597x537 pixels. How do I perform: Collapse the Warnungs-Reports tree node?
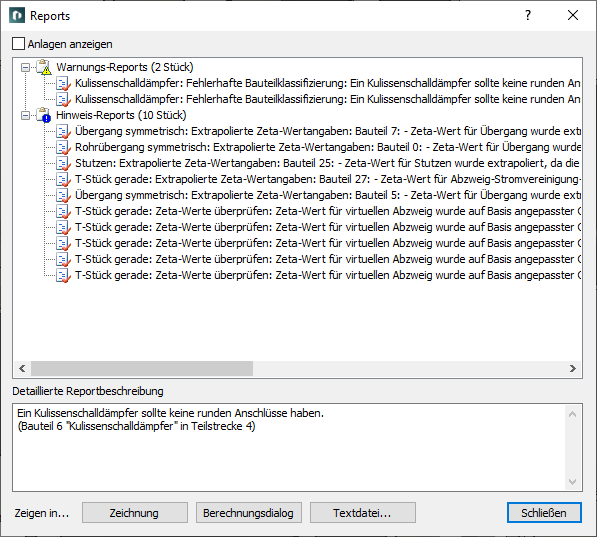coord(26,67)
